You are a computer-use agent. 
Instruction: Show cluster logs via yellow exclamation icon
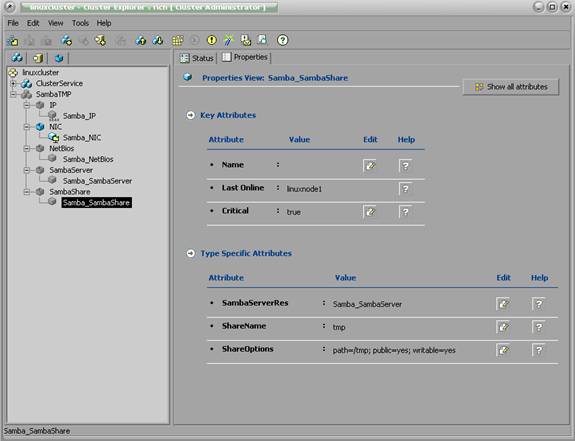tap(212, 40)
